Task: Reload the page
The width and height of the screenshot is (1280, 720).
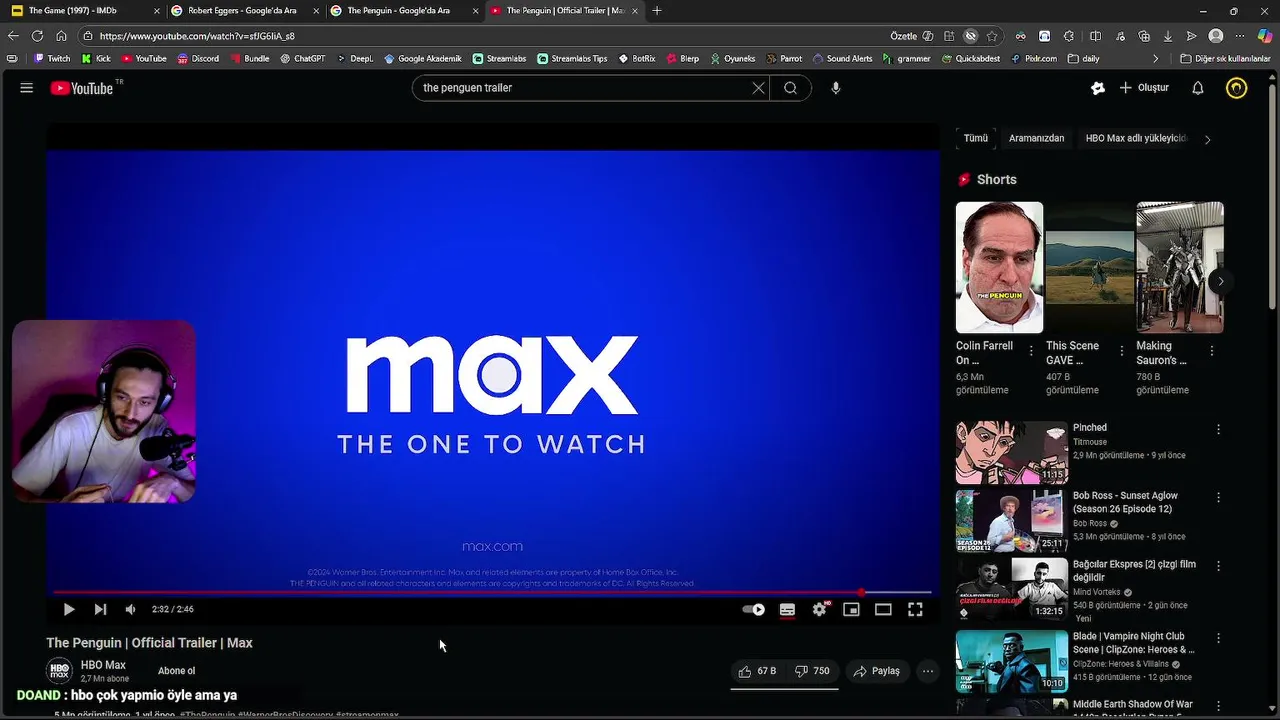Action: point(38,36)
